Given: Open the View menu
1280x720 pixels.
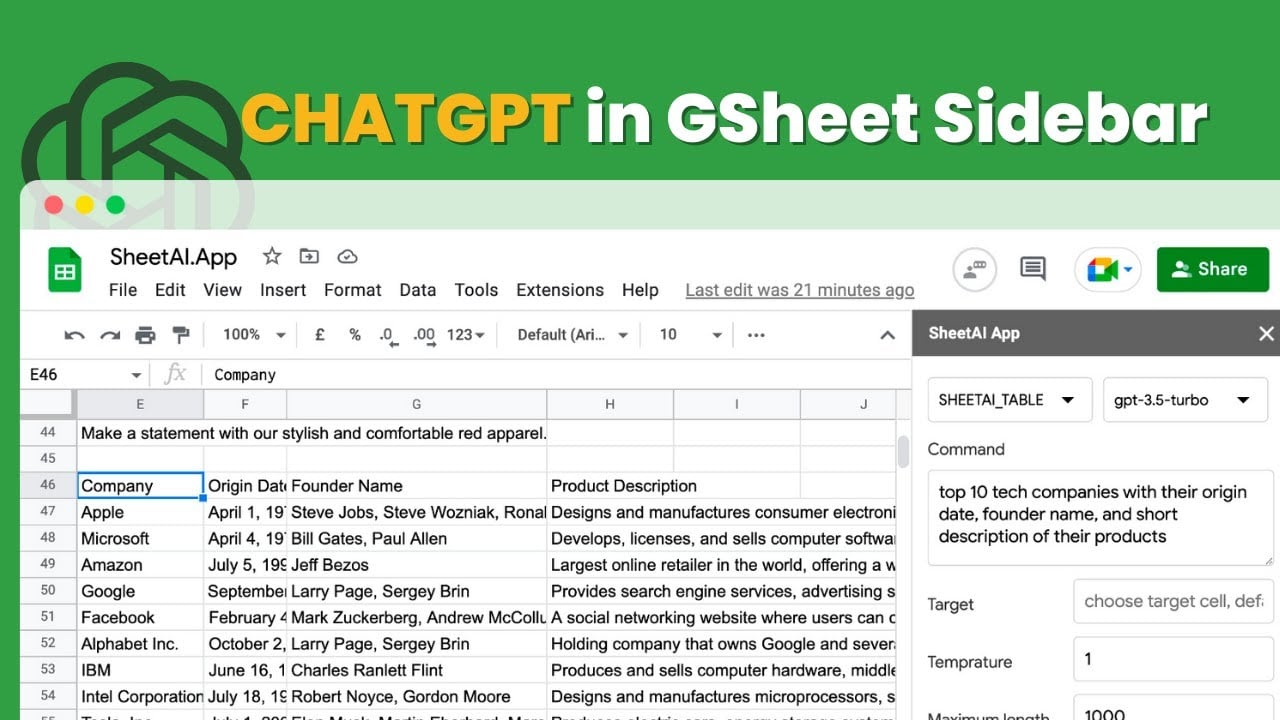Looking at the screenshot, I should pyautogui.click(x=223, y=290).
